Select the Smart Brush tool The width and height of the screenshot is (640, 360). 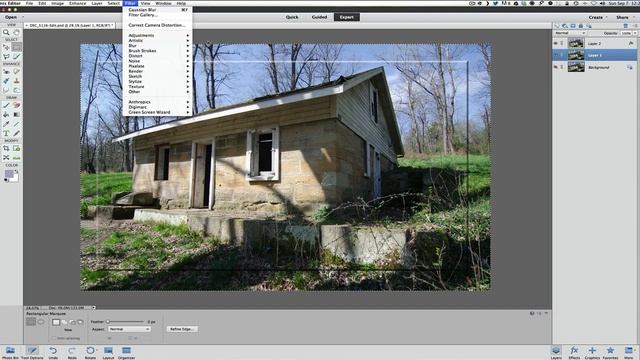(x=6, y=81)
